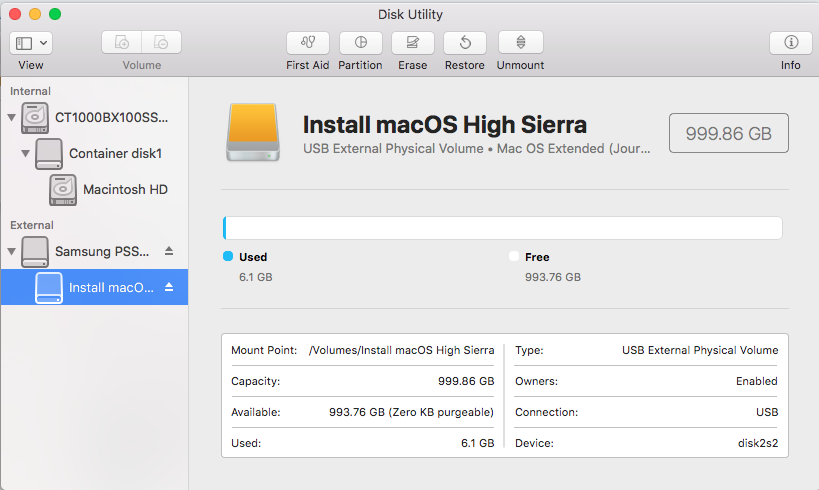819x490 pixels.
Task: Open the View sidebar dropdown
Action: tap(30, 43)
